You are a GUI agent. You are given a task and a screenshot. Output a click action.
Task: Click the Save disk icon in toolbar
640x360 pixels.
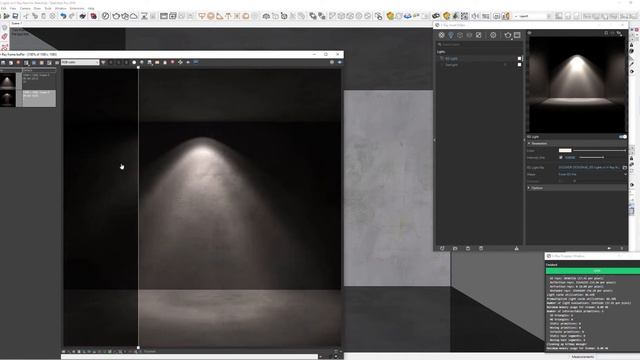click(x=16, y=16)
